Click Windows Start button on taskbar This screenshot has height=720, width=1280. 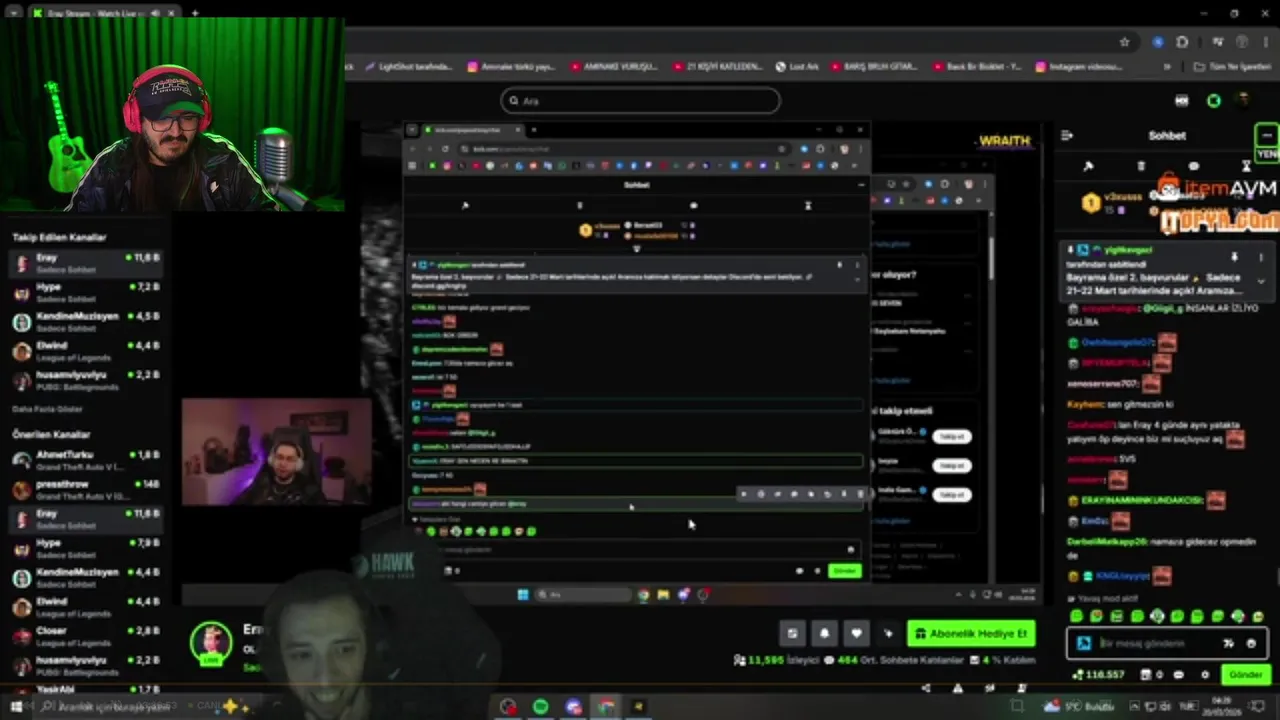(x=15, y=707)
